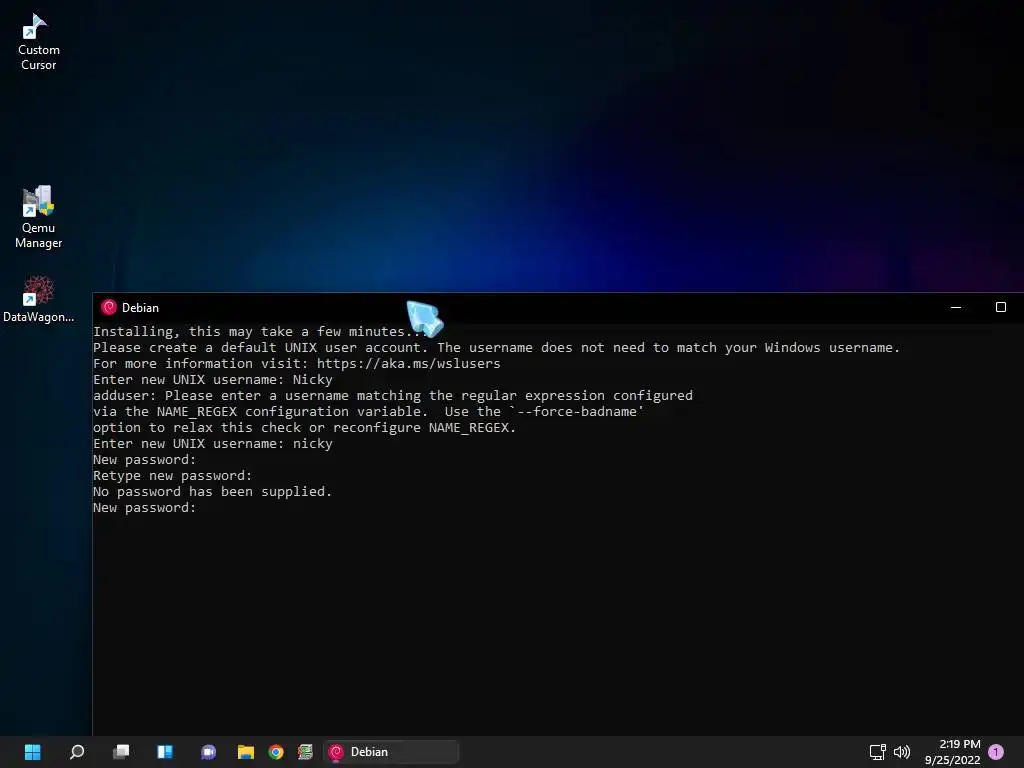Click the 'Installing, this may take' line

click(x=260, y=332)
